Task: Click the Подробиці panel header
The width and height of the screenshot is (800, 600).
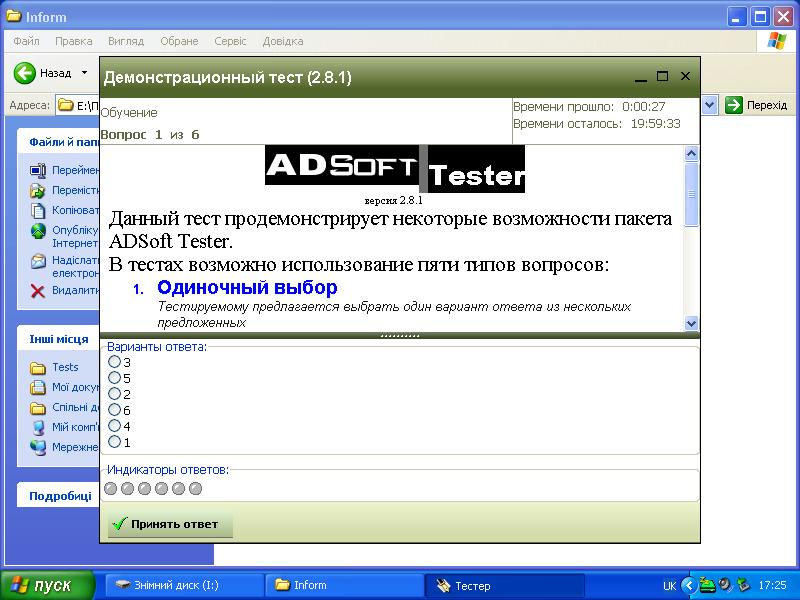Action: tap(60, 496)
